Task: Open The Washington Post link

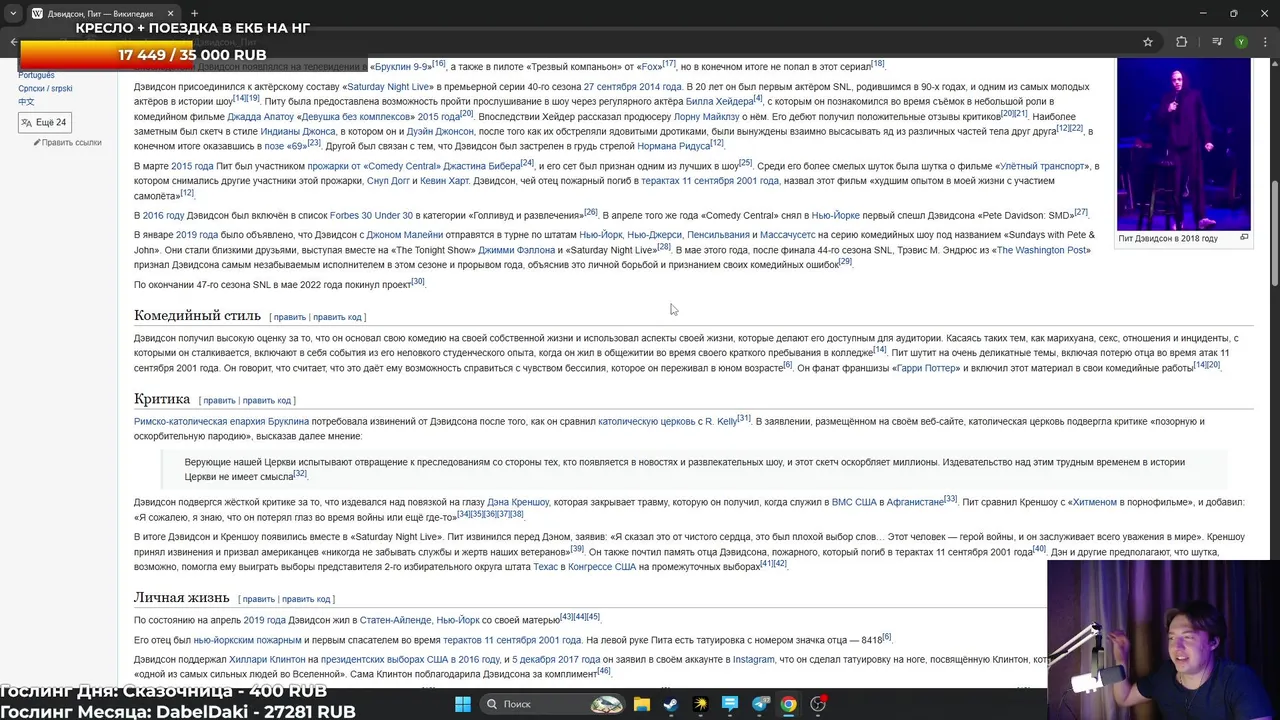Action: pos(1041,250)
